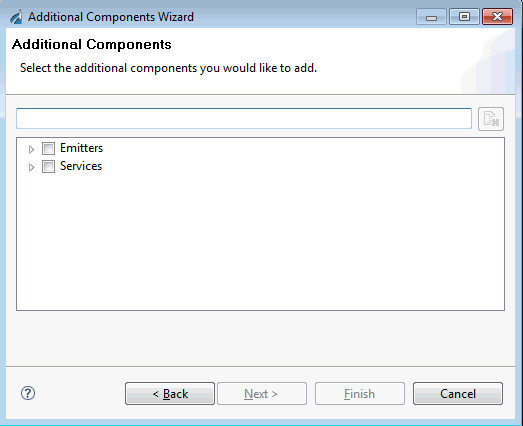This screenshot has height=426, width=523.
Task: Close the wizard with the red X
Action: [x=497, y=17]
